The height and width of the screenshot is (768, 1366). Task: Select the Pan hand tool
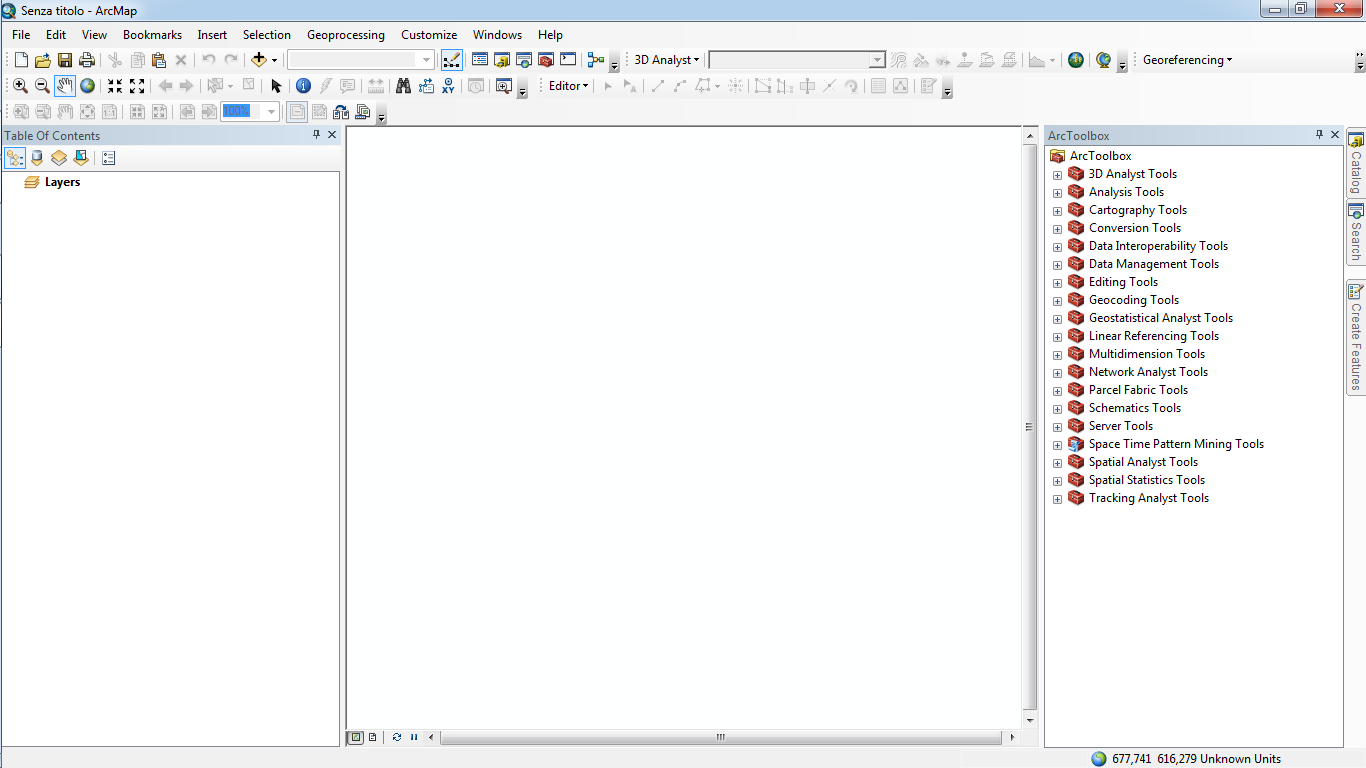coord(65,86)
